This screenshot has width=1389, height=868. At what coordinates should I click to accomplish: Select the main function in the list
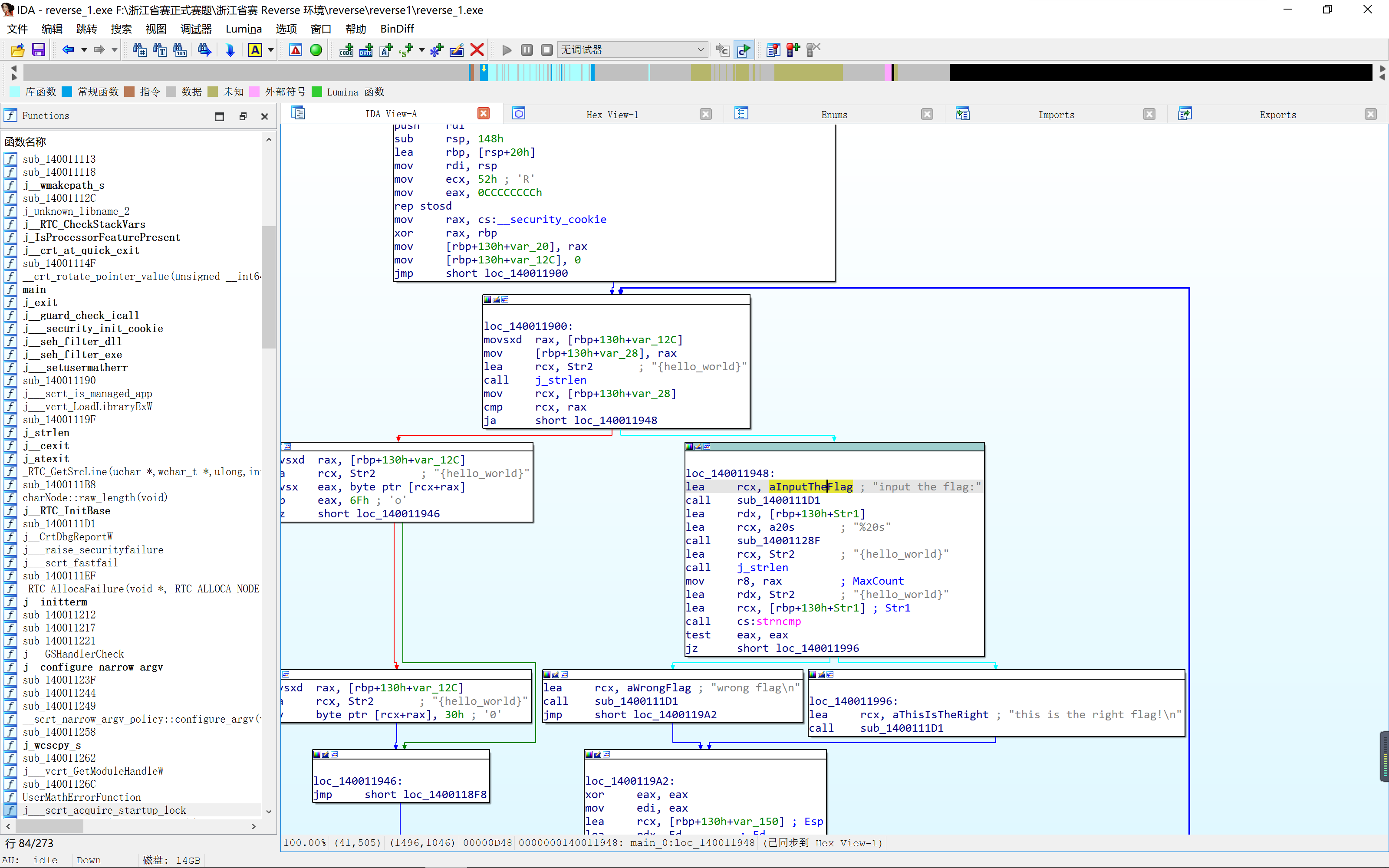click(34, 289)
